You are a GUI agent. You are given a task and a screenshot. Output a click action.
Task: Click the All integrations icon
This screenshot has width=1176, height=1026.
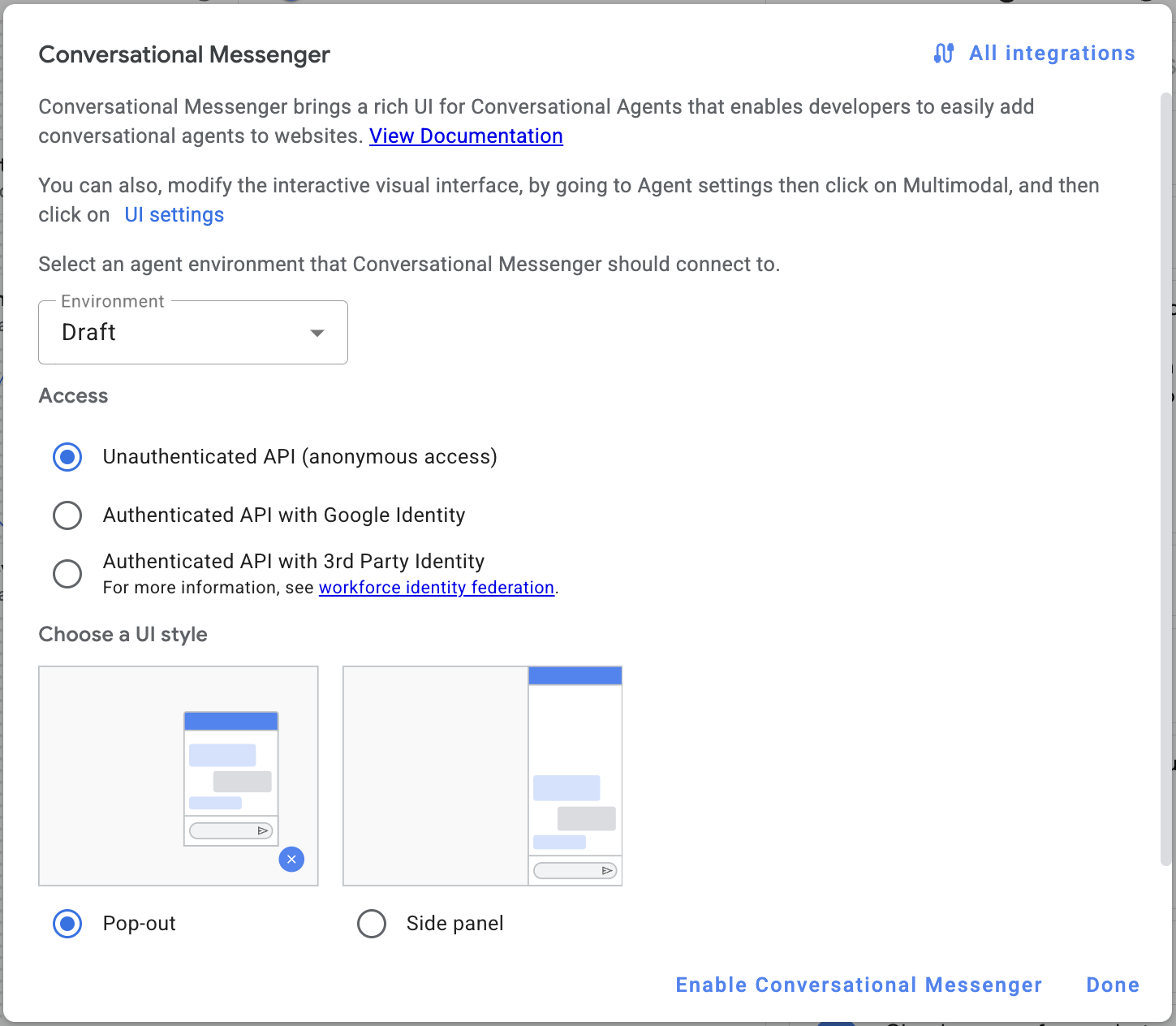coord(943,54)
